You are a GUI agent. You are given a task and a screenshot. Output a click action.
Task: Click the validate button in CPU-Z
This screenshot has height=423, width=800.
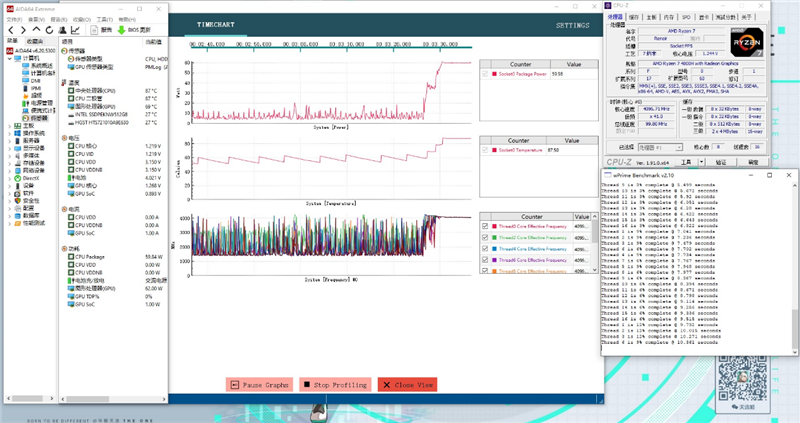720,162
